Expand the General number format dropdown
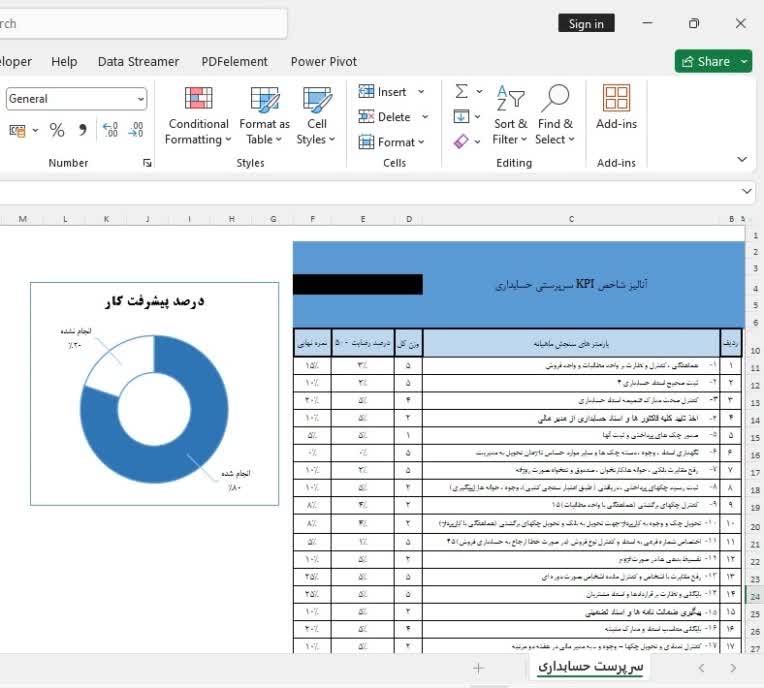The width and height of the screenshot is (764, 688). (x=140, y=99)
